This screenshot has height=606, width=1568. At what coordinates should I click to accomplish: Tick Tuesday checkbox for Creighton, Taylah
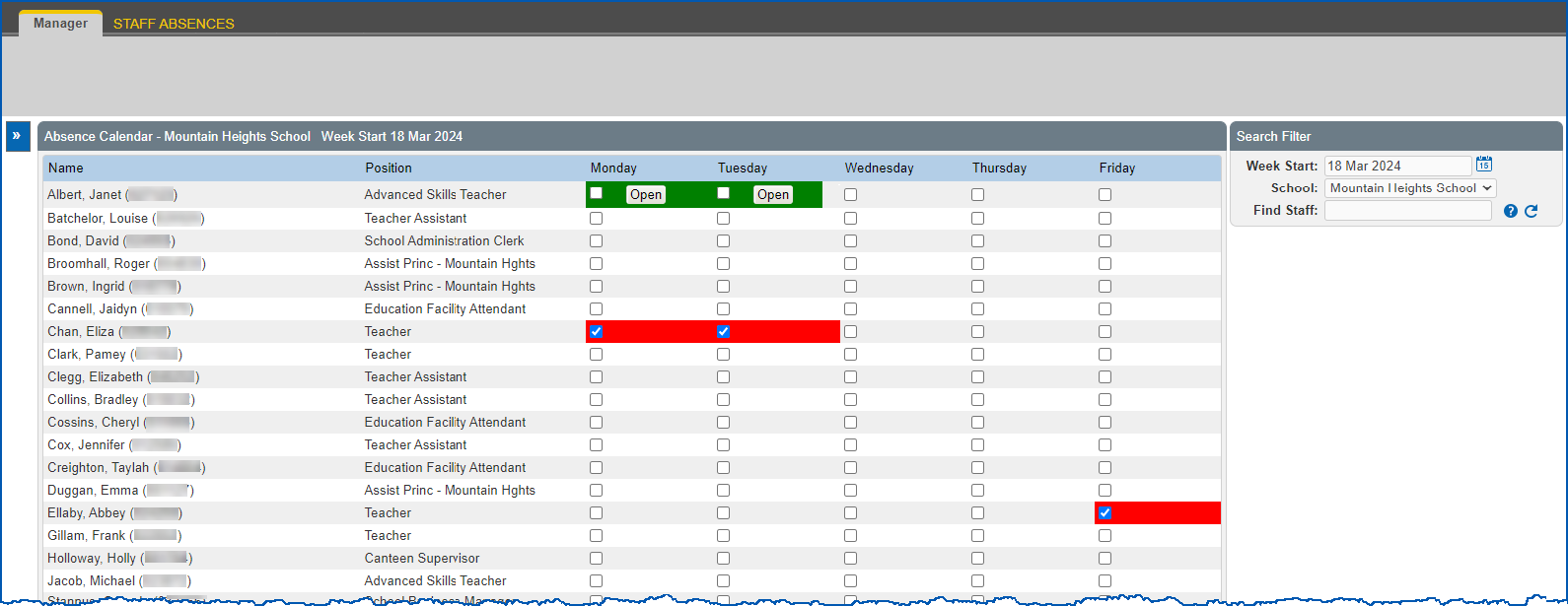[723, 468]
